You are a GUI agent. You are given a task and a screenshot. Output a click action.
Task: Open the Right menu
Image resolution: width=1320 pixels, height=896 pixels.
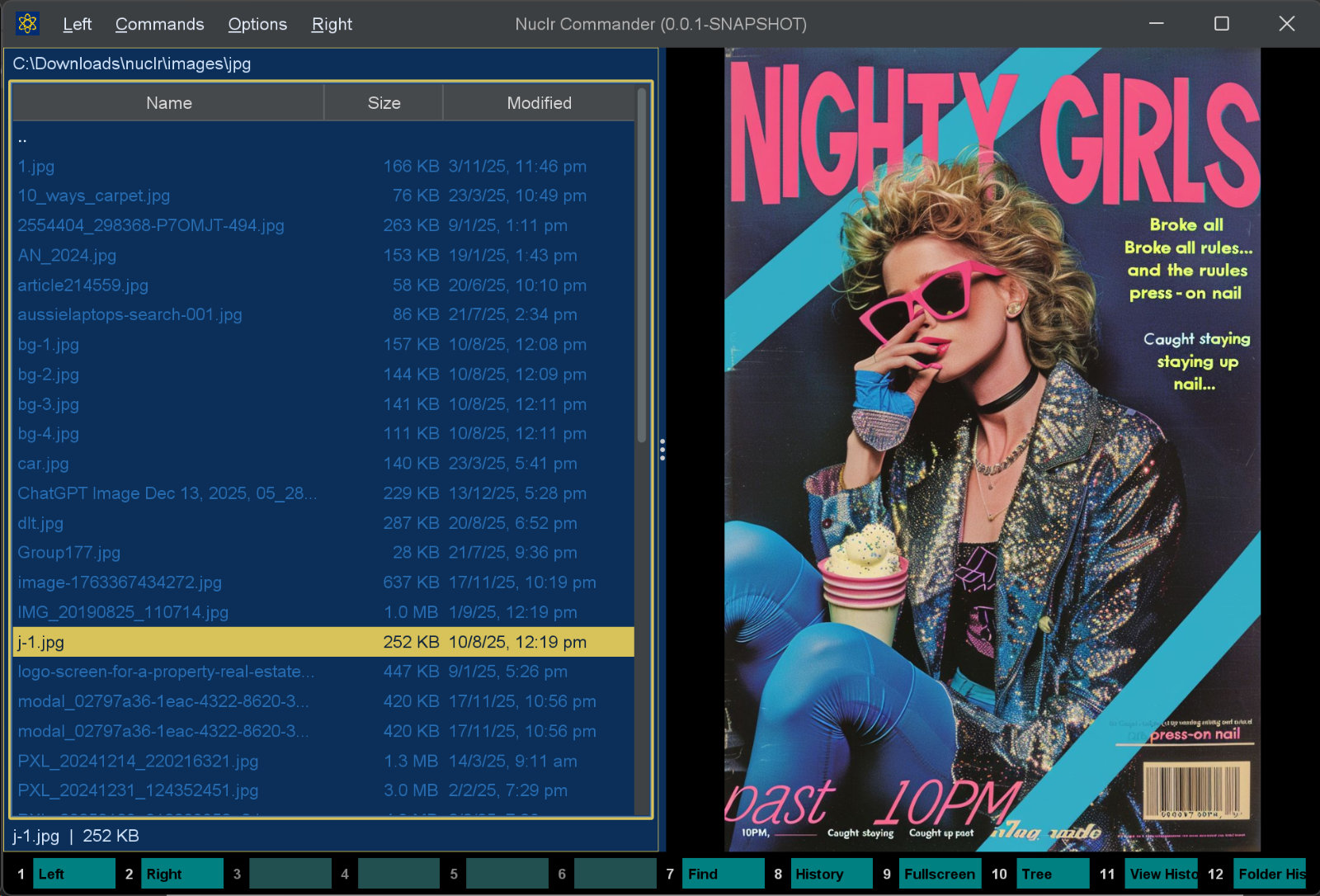point(332,24)
